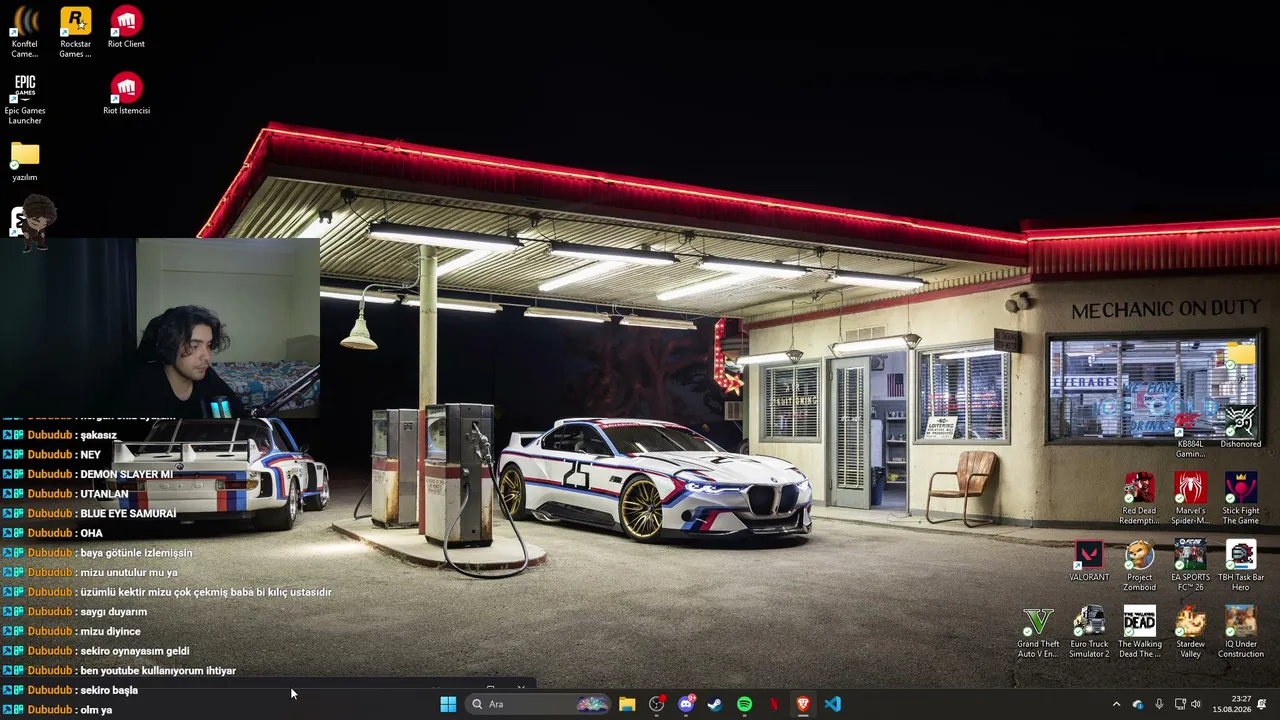
Task: Switch to the Brave browser window
Action: click(803, 704)
